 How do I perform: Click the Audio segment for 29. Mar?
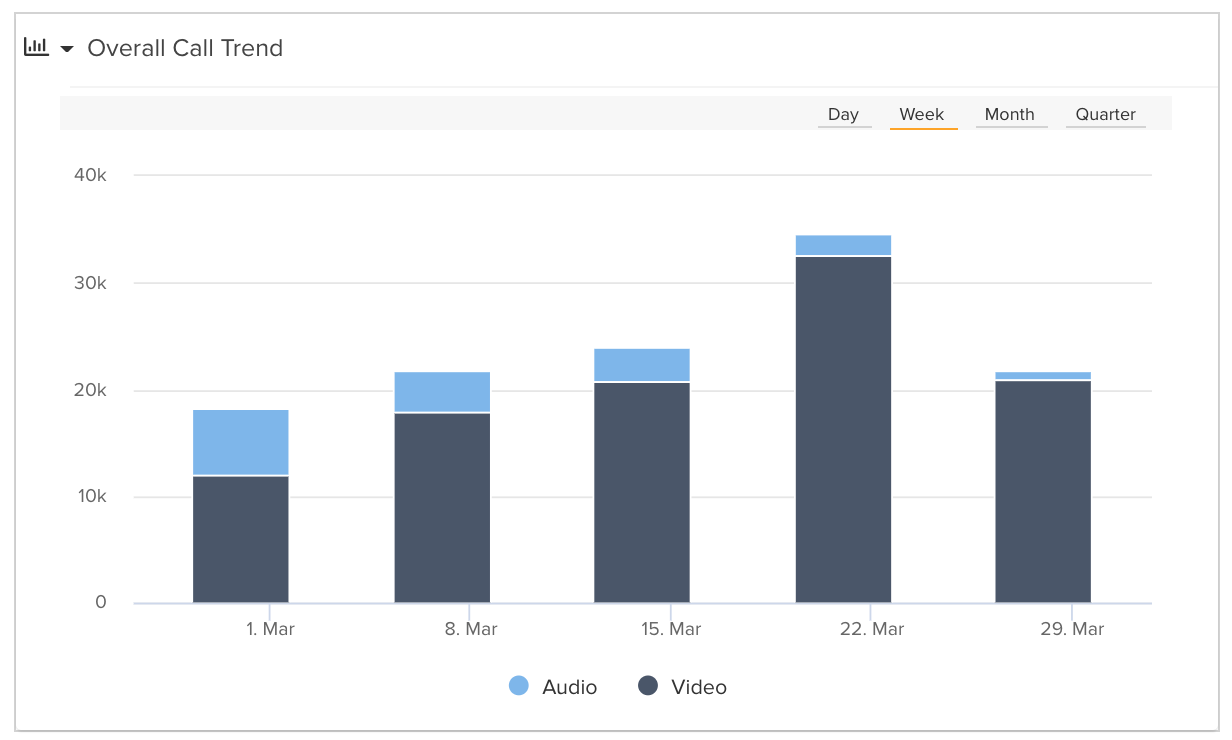pyautogui.click(x=1043, y=376)
